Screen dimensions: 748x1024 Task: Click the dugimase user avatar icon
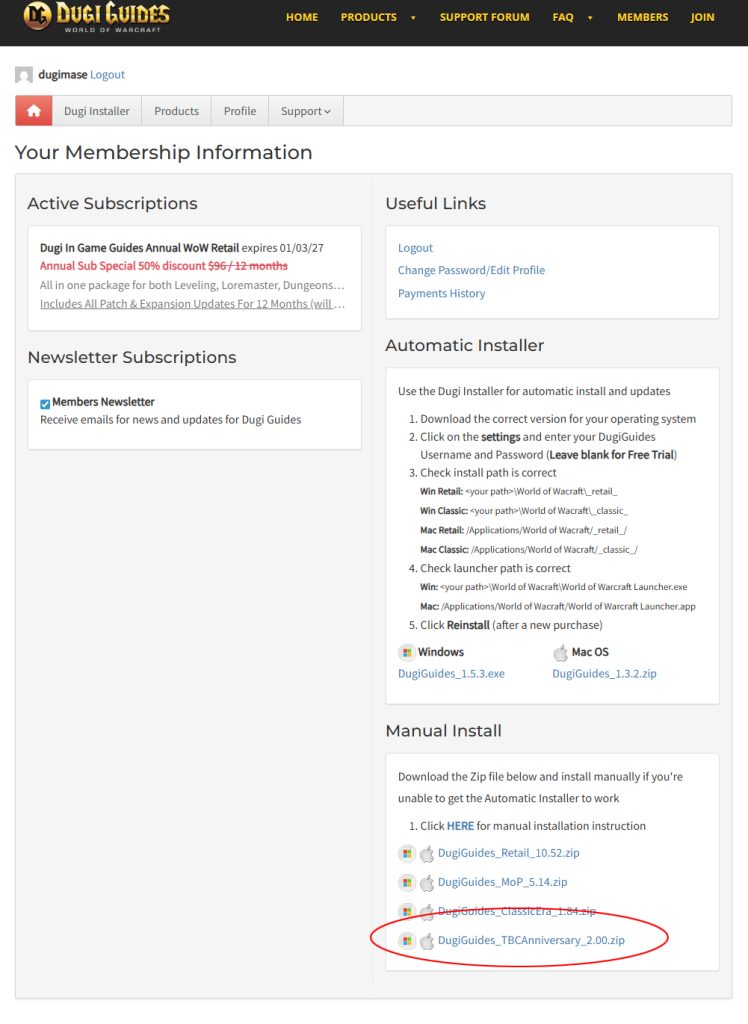[24, 75]
